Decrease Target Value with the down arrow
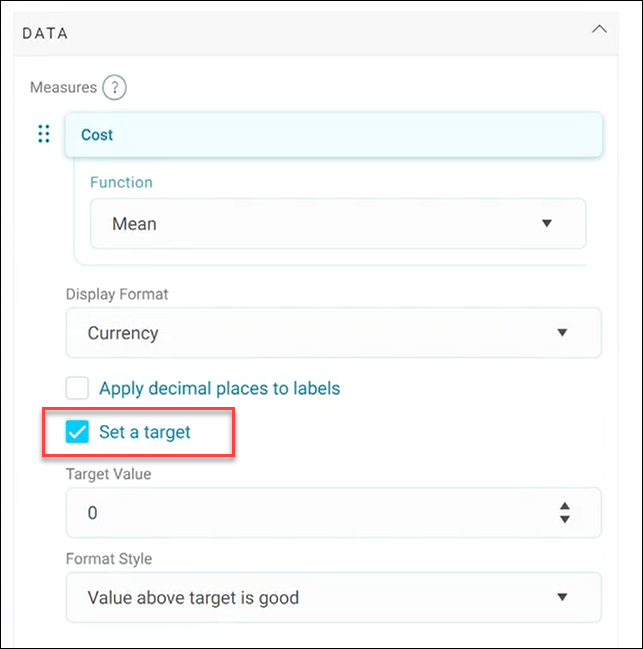 [565, 519]
